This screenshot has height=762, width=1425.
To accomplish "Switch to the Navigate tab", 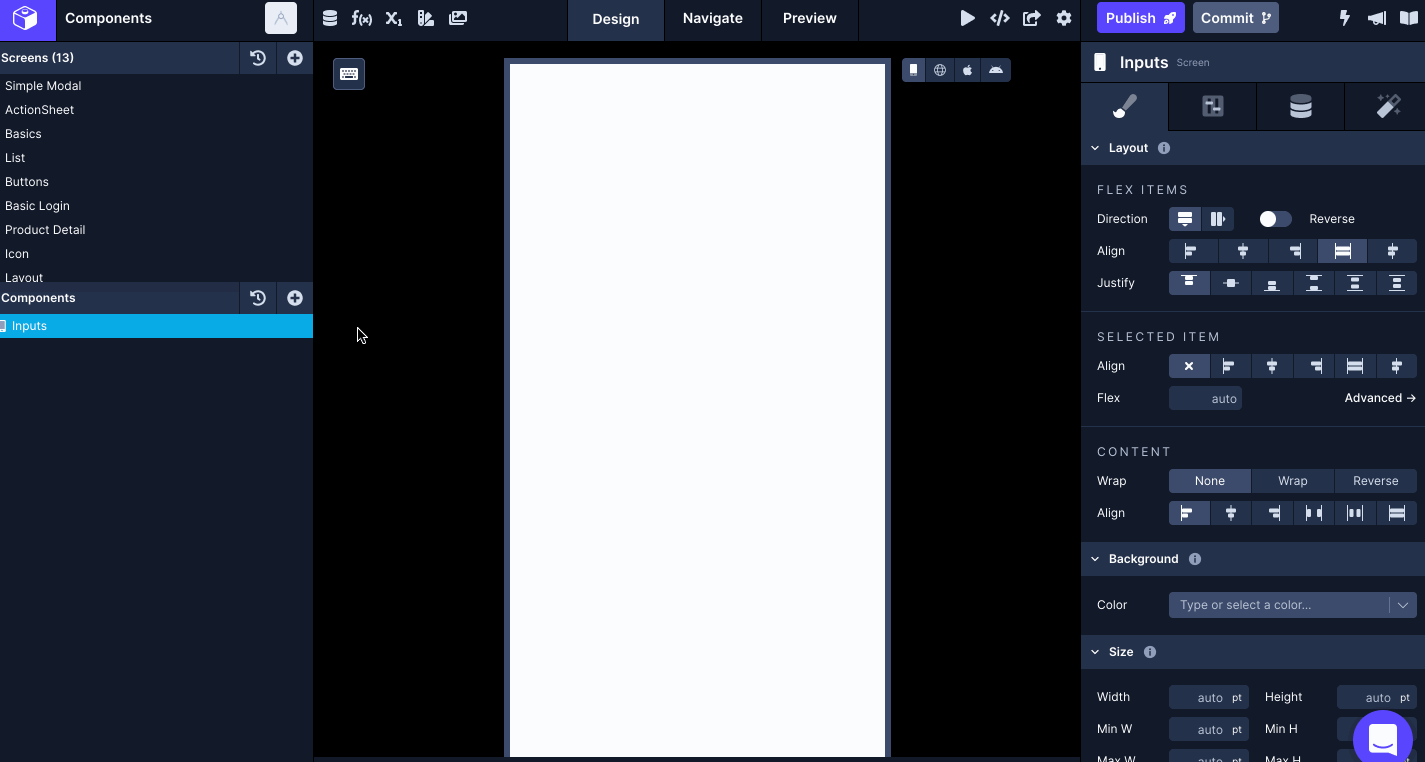I will point(712,18).
